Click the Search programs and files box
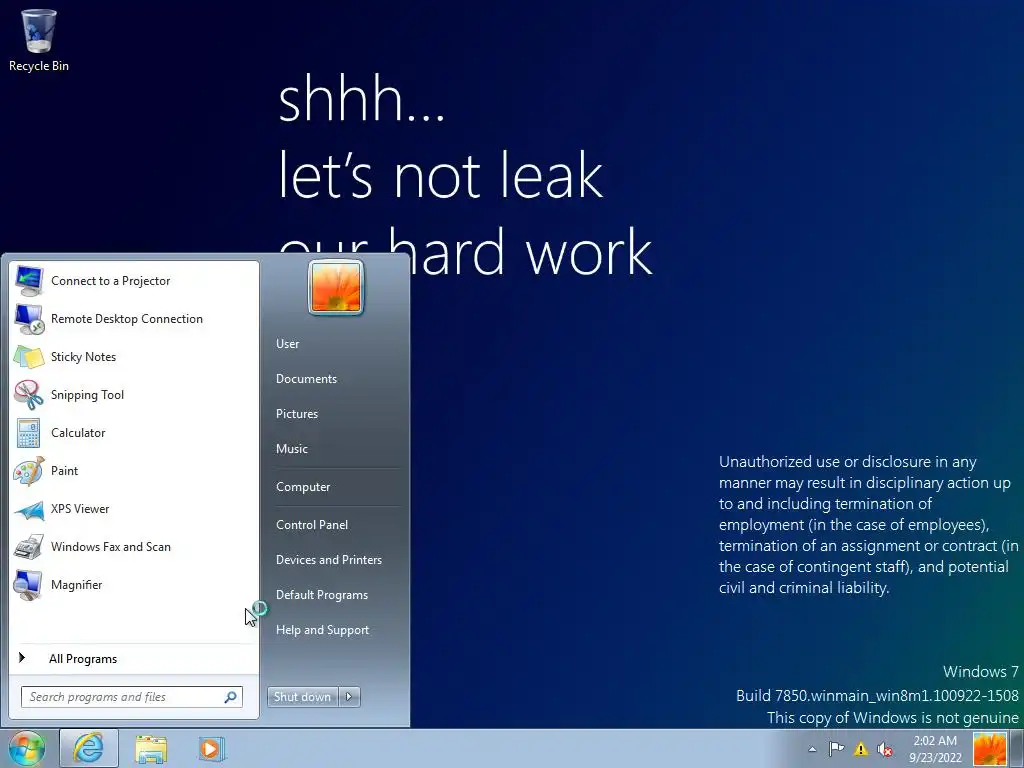1024x768 pixels. click(x=132, y=697)
